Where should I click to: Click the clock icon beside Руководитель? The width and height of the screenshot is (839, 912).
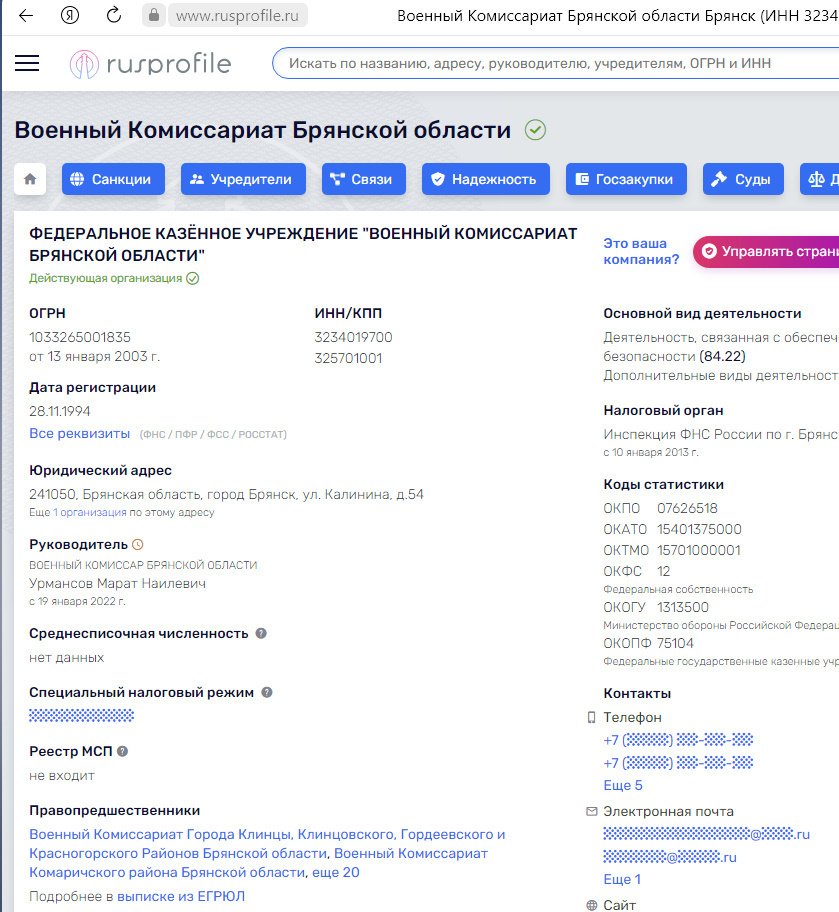coord(138,545)
